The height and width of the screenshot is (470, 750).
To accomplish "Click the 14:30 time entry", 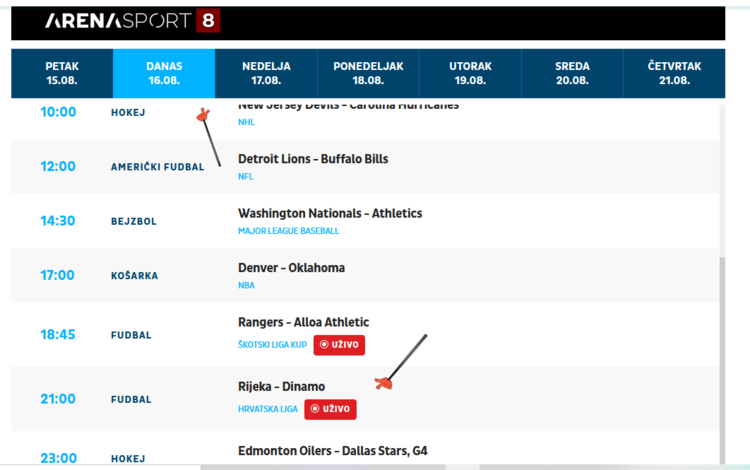I will pos(58,221).
